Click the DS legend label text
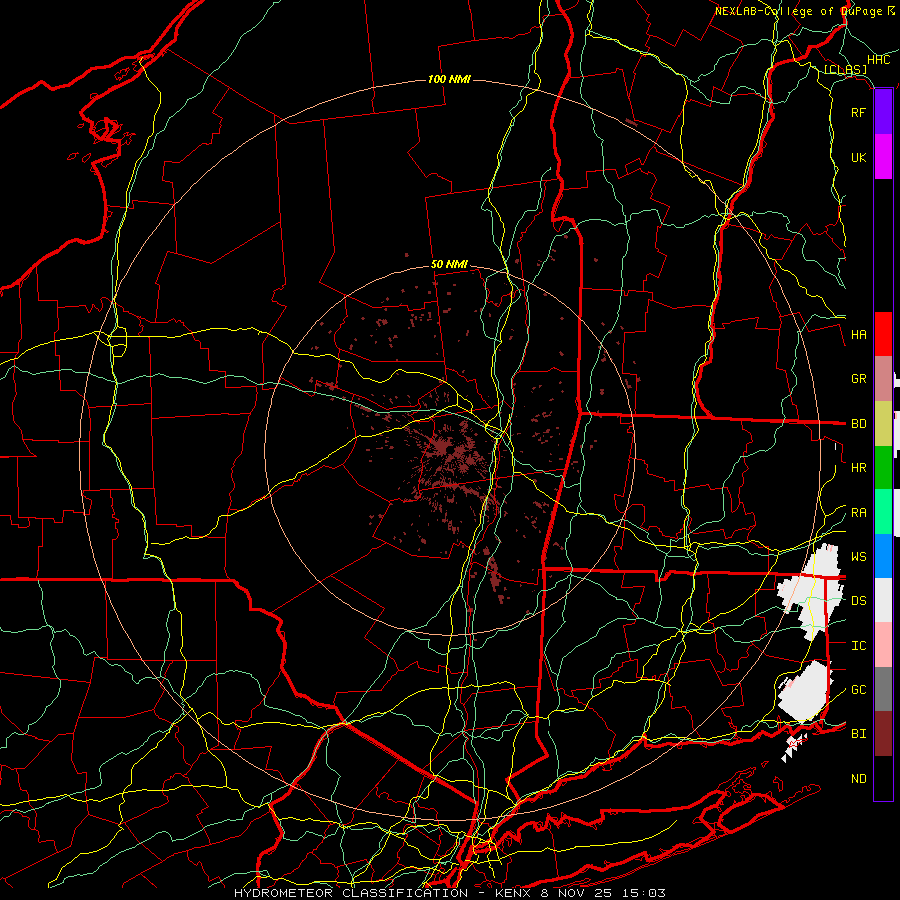 pos(858,601)
